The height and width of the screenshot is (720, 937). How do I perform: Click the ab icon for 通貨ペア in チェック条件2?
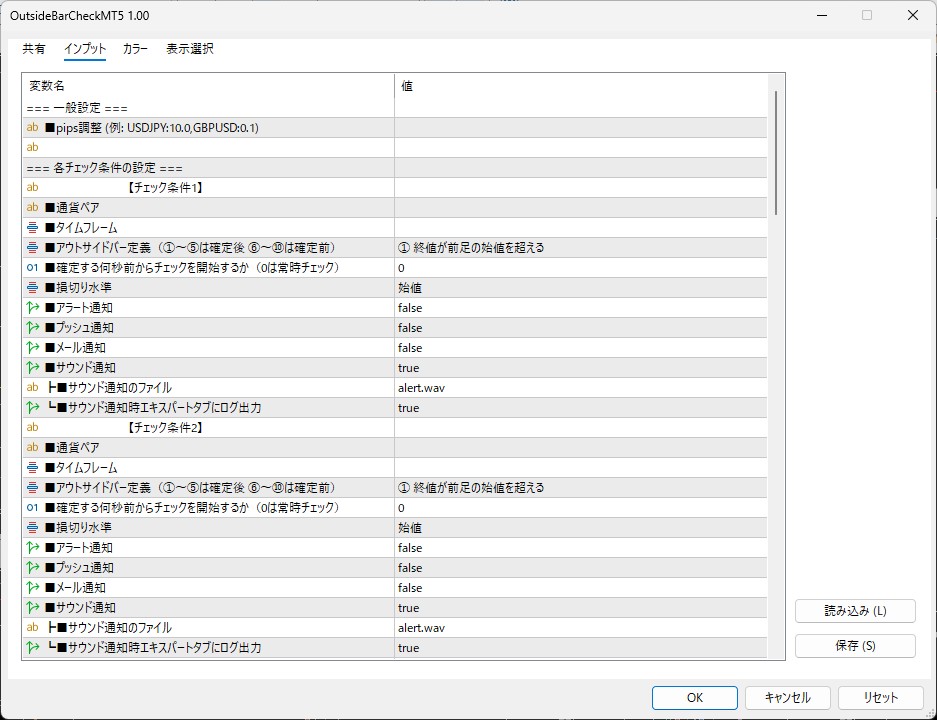[x=33, y=447]
